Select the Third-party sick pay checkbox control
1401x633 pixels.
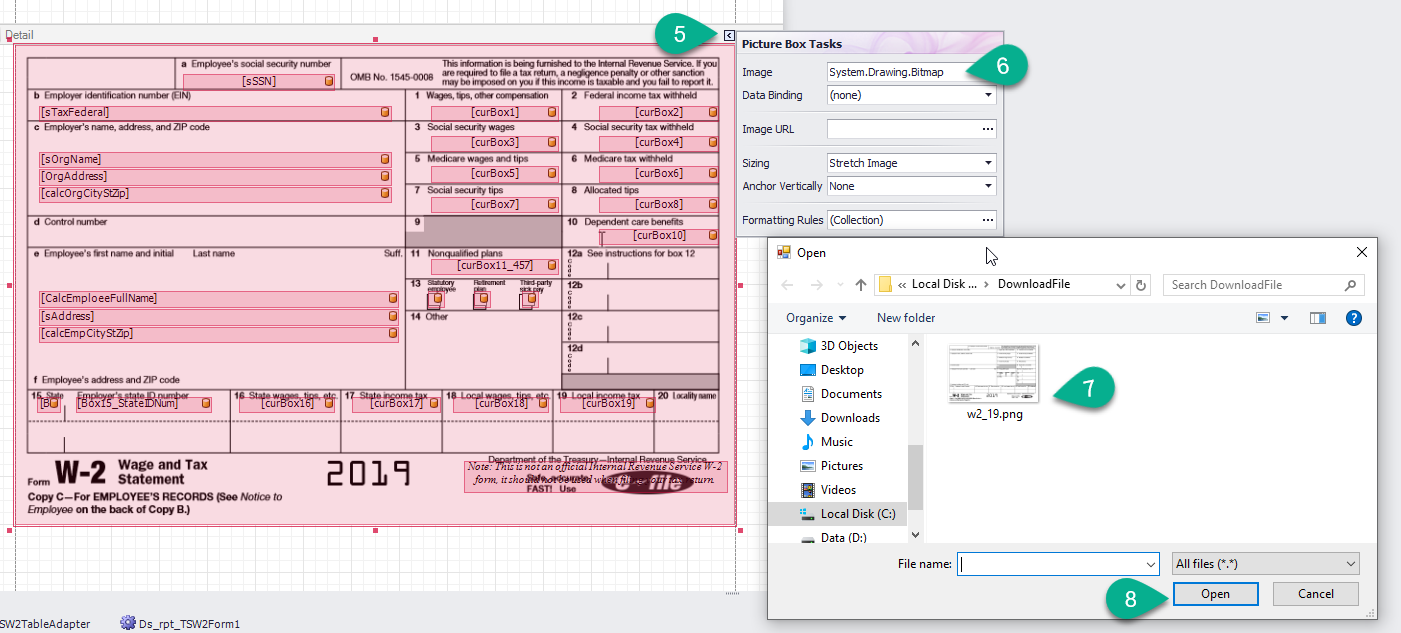[528, 300]
